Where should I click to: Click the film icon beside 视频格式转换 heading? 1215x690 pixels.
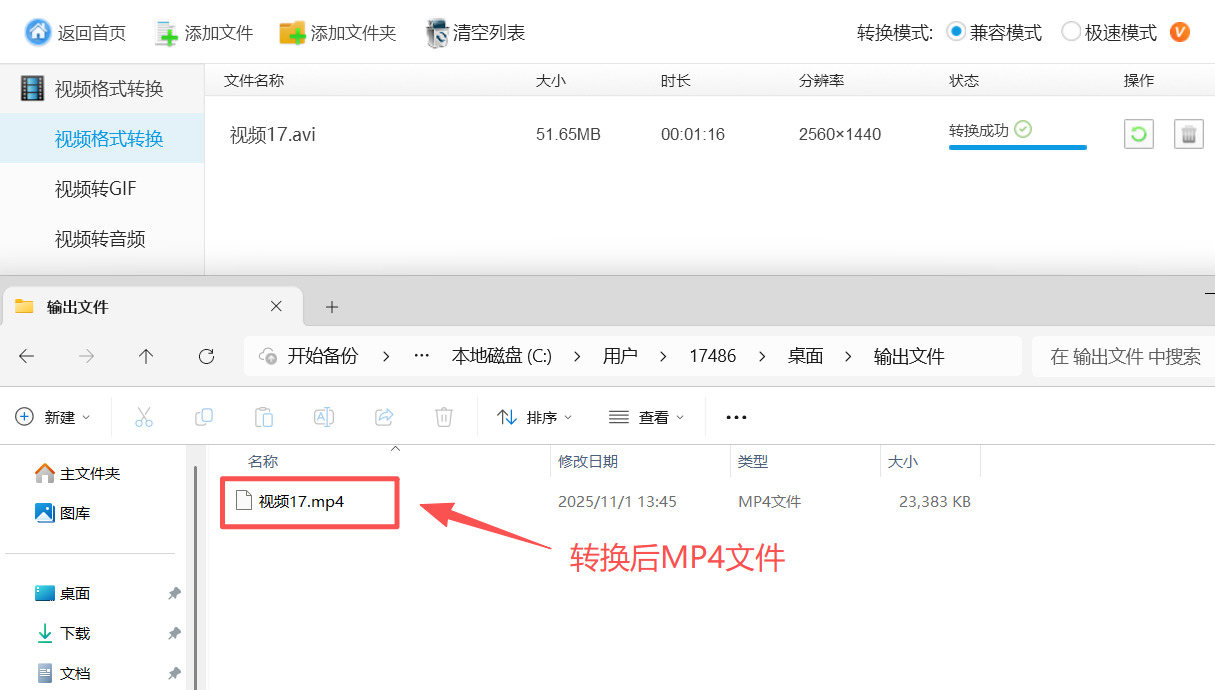[x=33, y=89]
